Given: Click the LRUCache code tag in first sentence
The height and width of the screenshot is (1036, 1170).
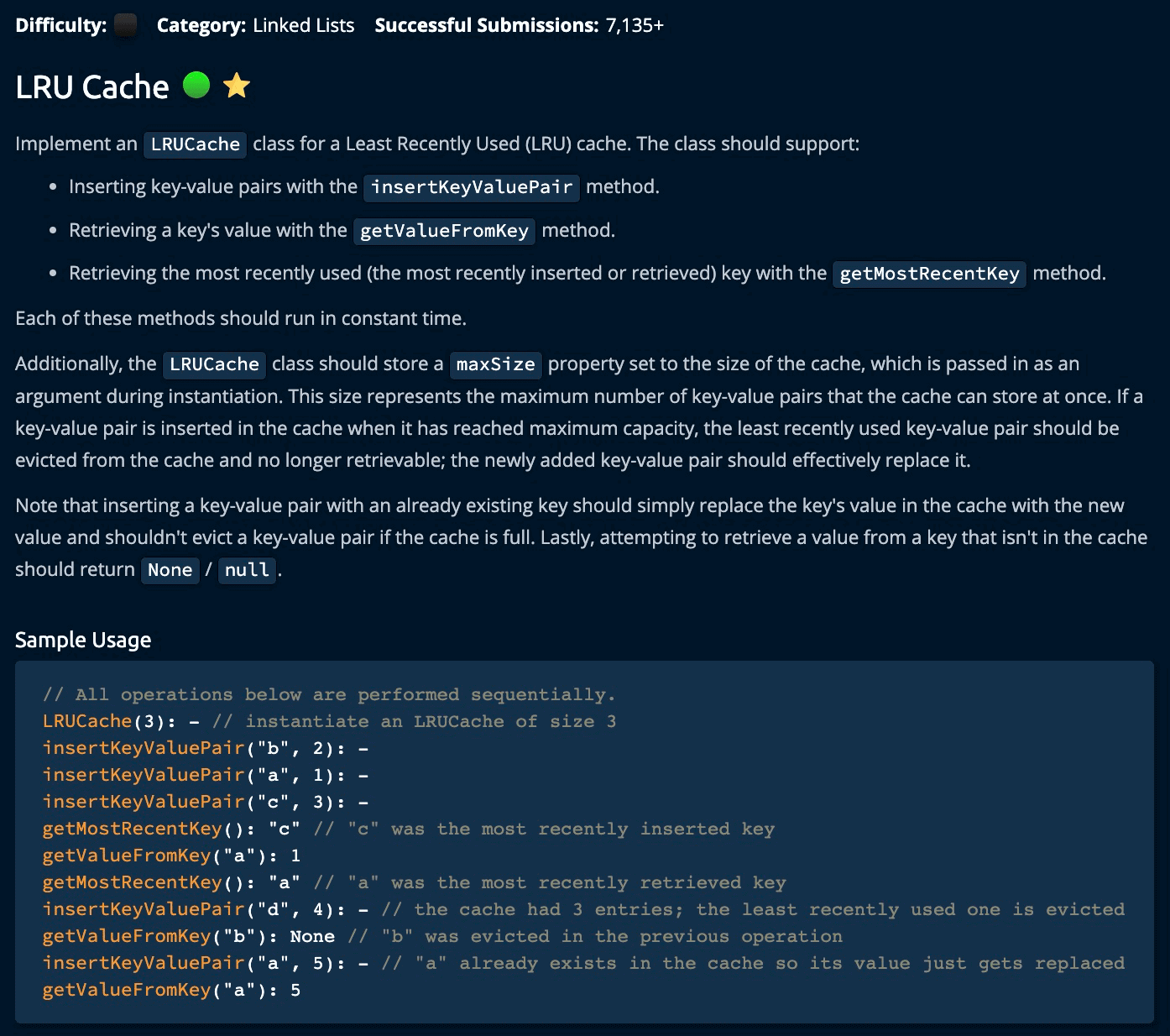Looking at the screenshot, I should tap(196, 144).
